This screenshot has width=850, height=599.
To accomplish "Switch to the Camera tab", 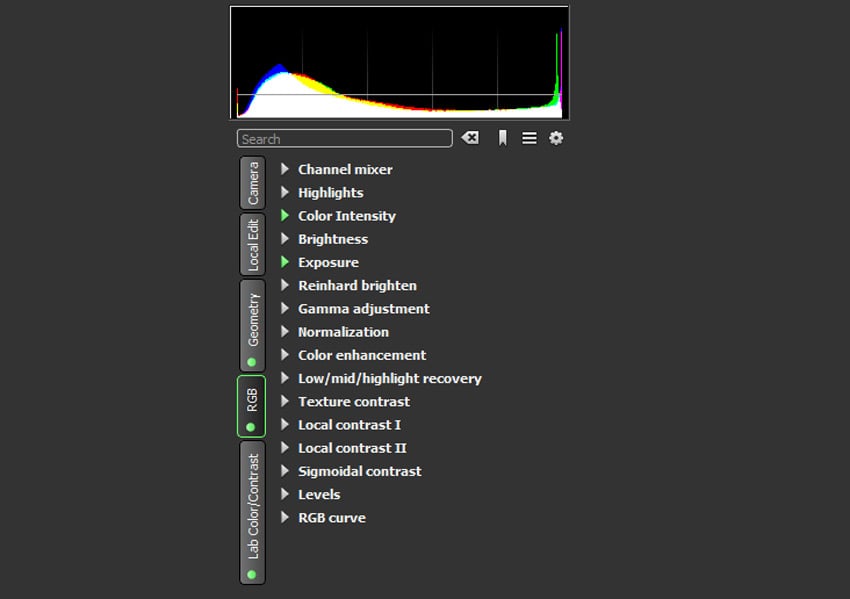I will (x=253, y=183).
